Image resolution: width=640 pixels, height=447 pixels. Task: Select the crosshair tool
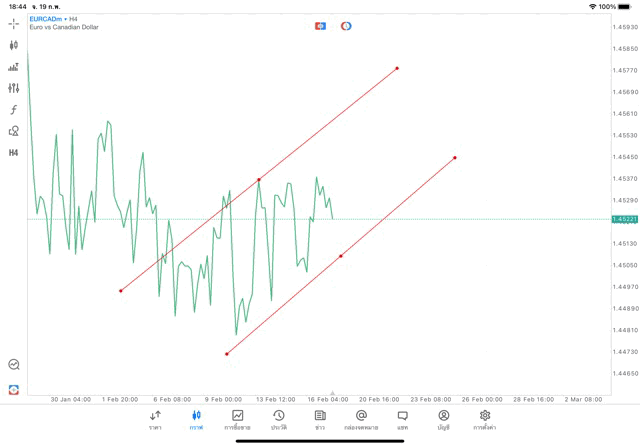(x=13, y=24)
